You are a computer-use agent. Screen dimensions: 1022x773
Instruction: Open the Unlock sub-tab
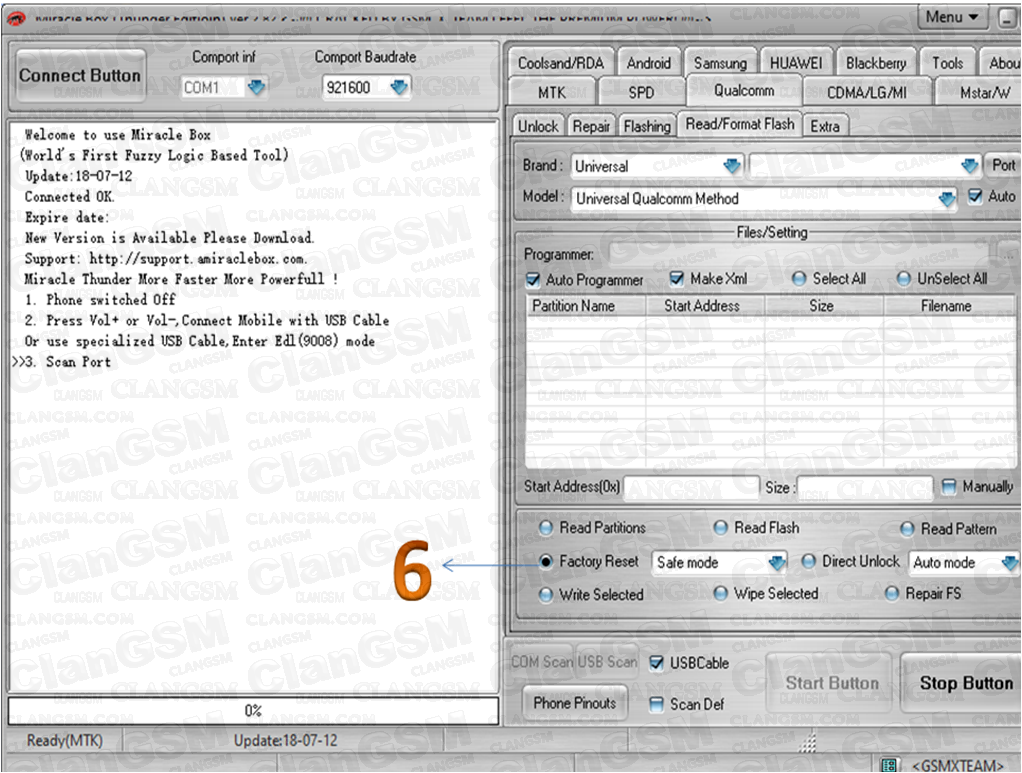(538, 126)
